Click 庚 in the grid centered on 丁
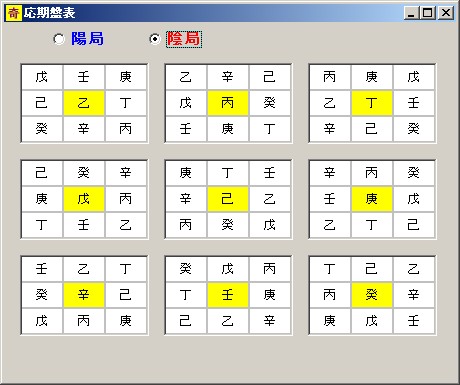This screenshot has height=385, width=460. click(372, 77)
